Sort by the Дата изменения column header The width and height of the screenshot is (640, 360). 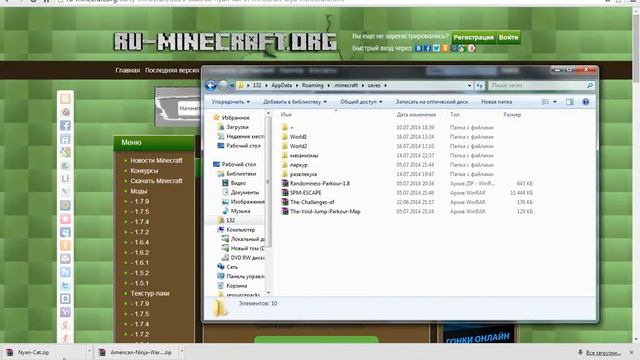pyautogui.click(x=416, y=115)
